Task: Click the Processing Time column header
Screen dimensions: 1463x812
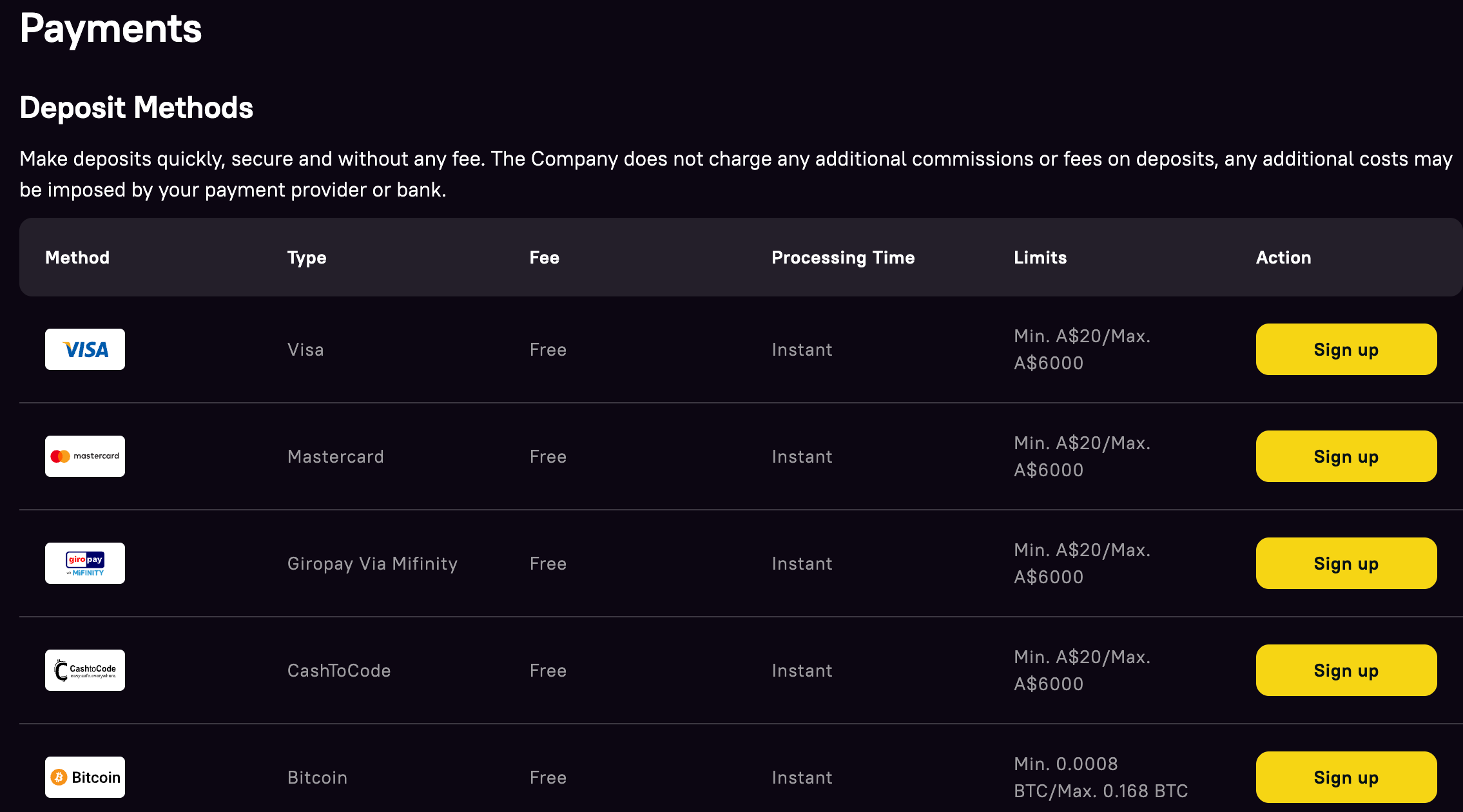Action: [843, 257]
